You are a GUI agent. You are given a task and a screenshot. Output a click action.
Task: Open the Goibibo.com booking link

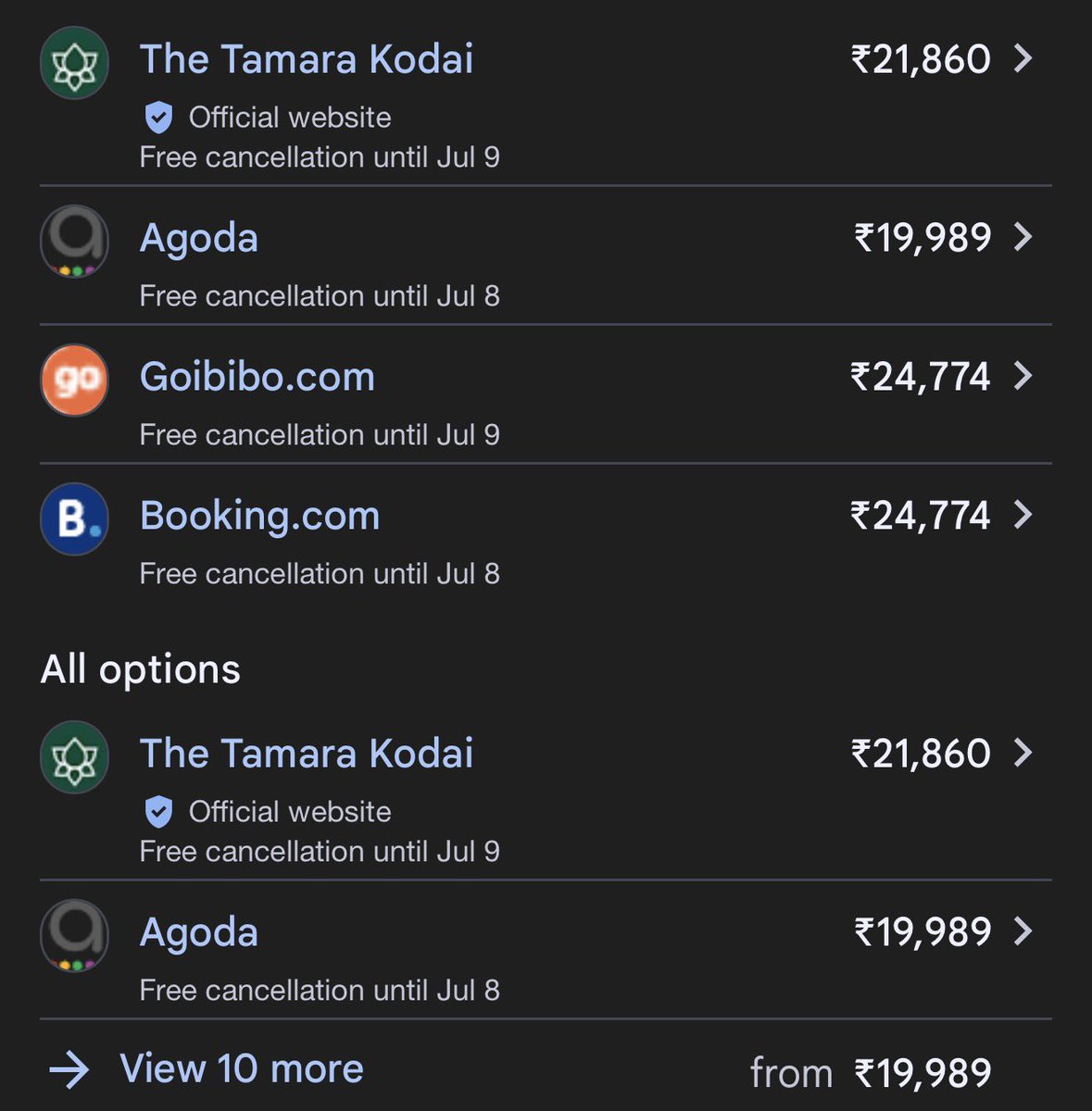click(257, 377)
